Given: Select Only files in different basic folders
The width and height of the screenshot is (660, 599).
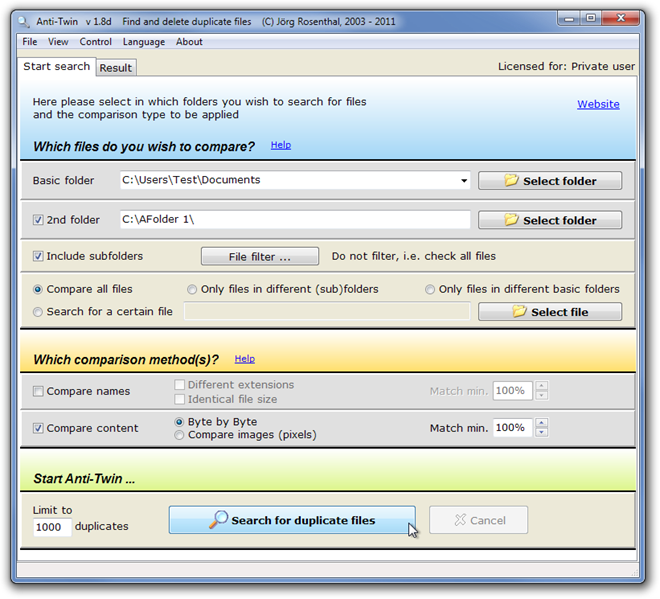Looking at the screenshot, I should pos(430,289).
